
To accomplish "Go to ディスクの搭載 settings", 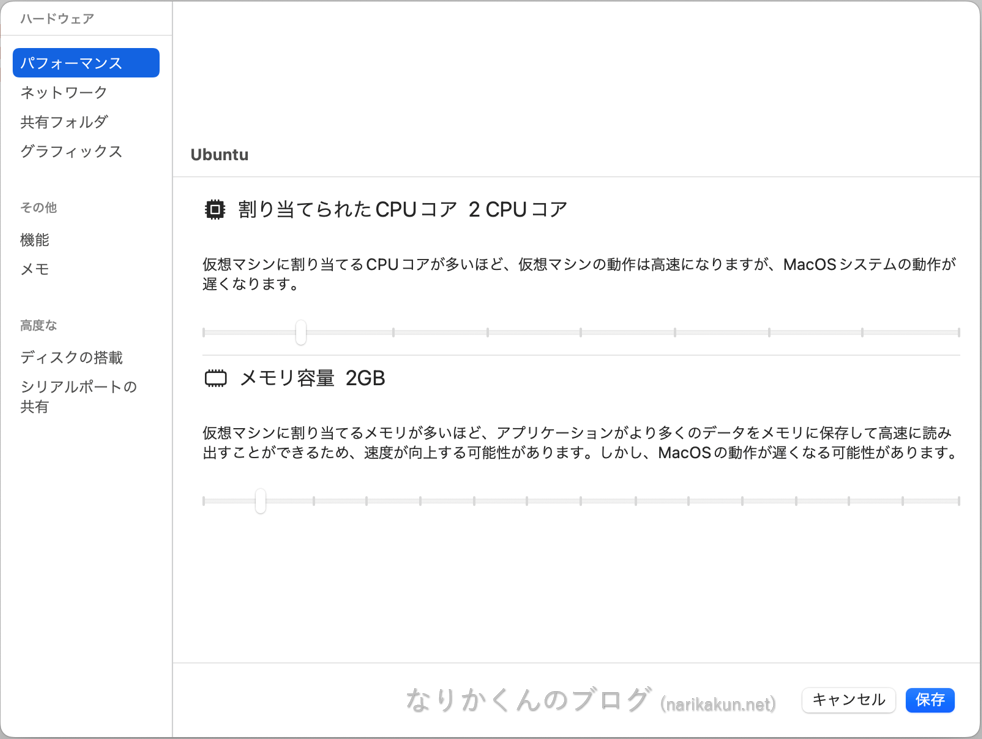I will pos(71,358).
